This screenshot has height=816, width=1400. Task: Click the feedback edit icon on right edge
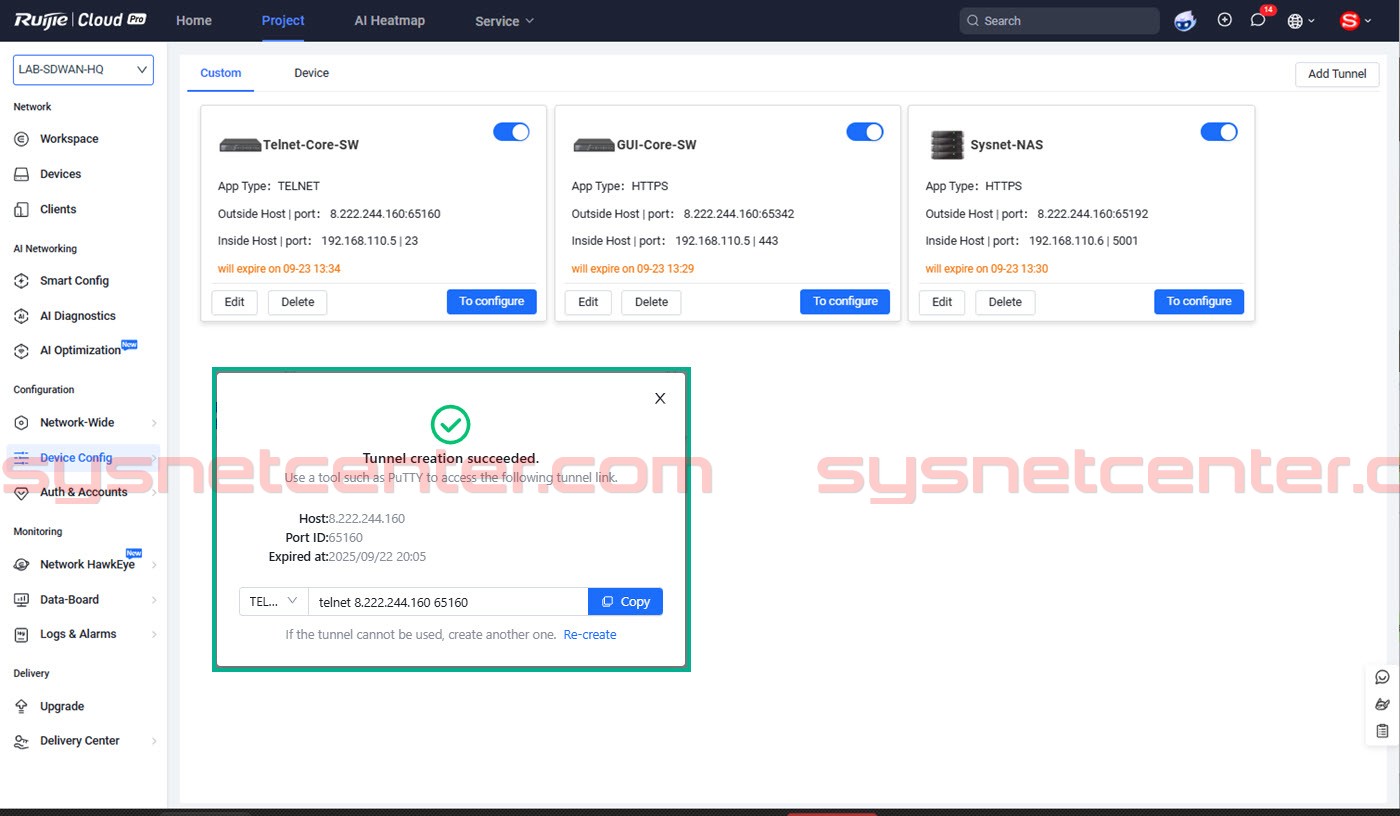(x=1383, y=704)
